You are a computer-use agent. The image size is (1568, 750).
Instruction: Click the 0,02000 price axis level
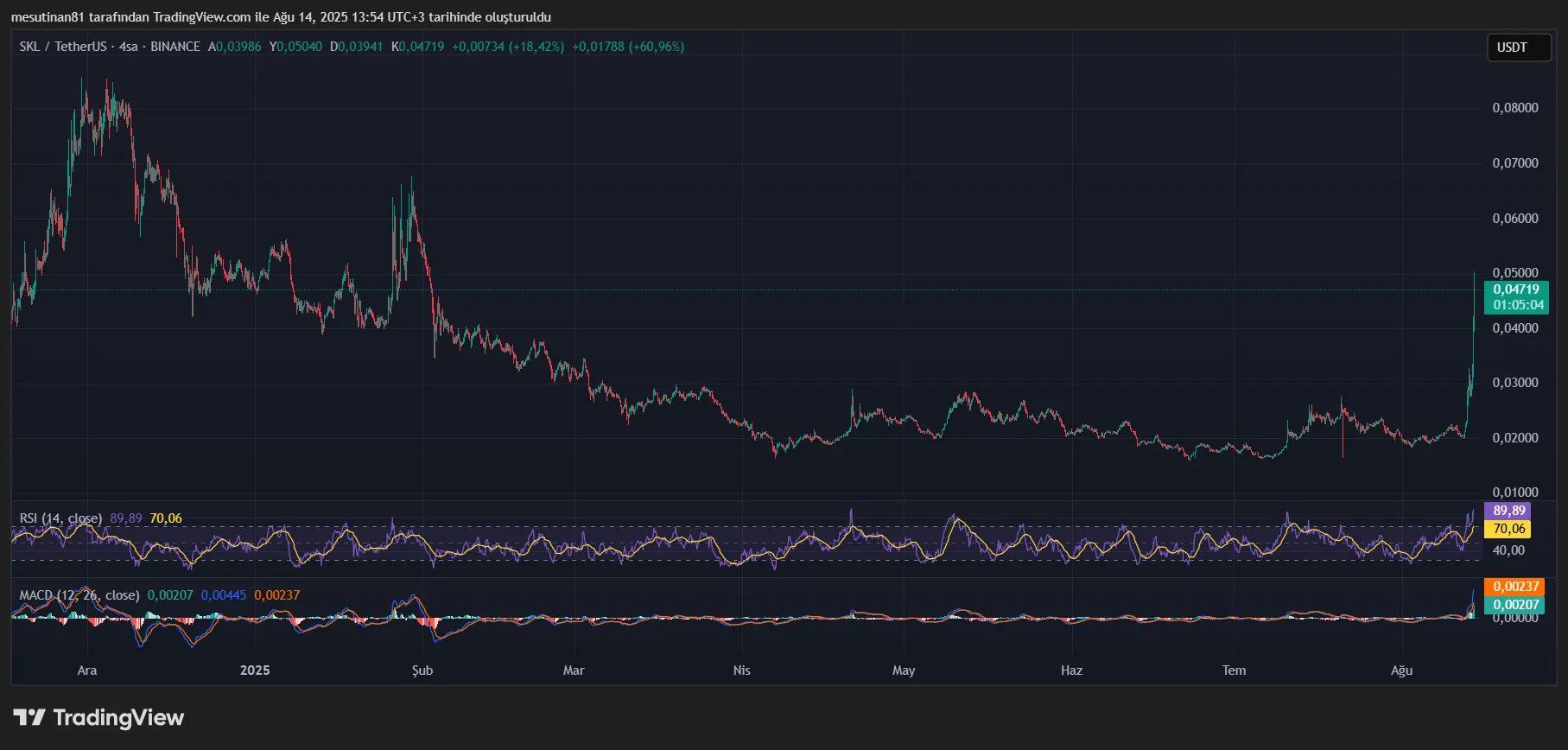pyautogui.click(x=1515, y=438)
